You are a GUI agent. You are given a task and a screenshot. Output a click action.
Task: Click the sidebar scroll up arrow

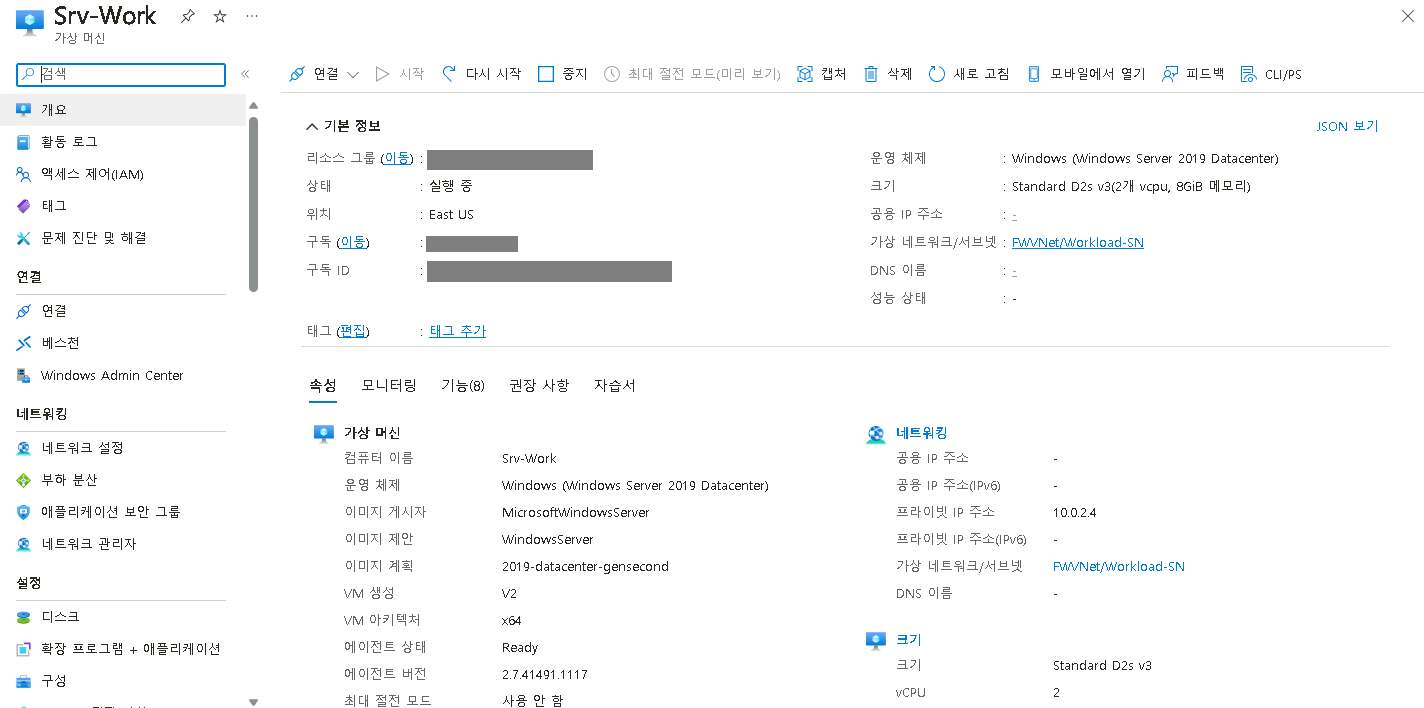pyautogui.click(x=253, y=106)
